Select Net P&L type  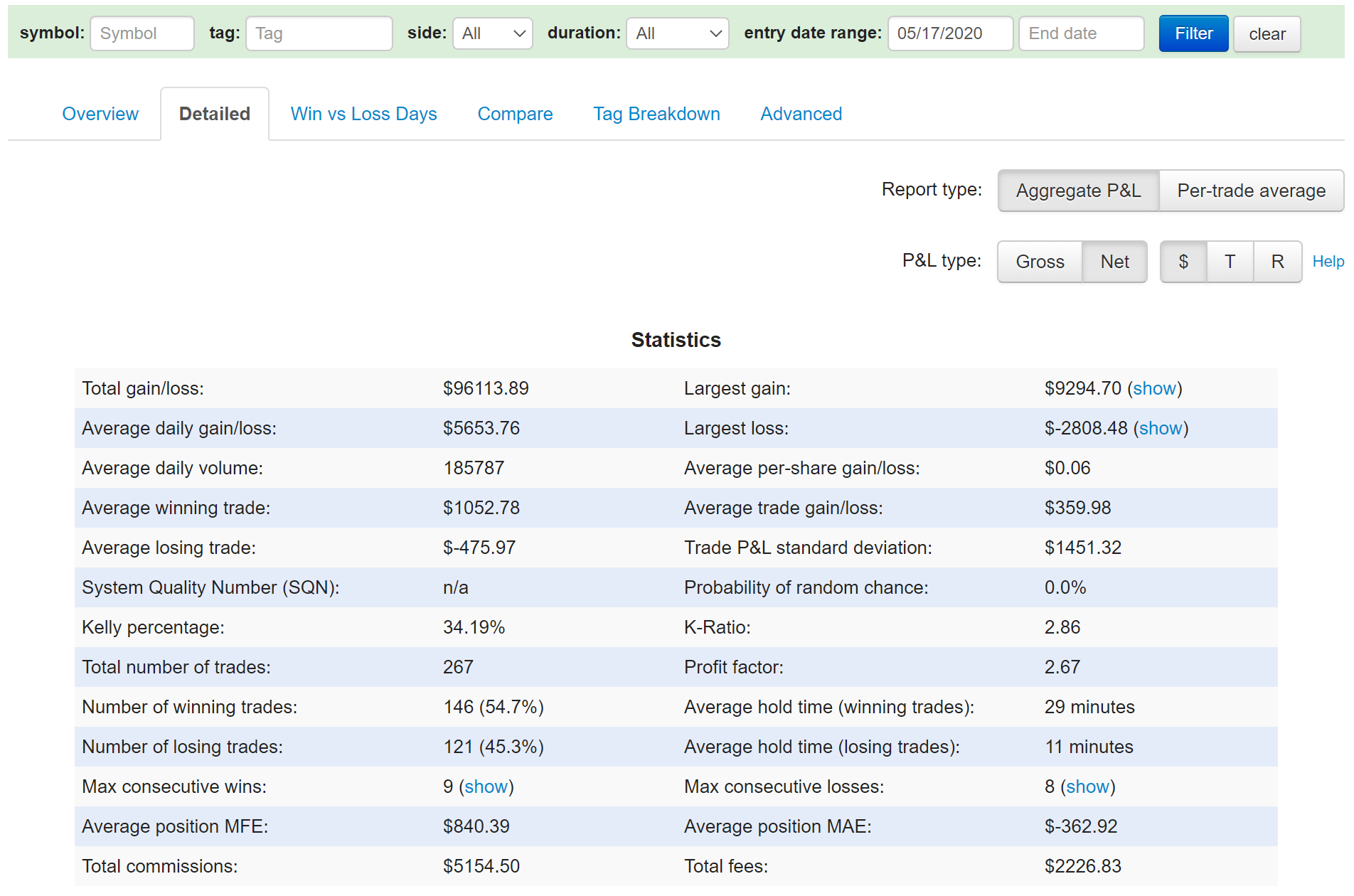(1114, 262)
